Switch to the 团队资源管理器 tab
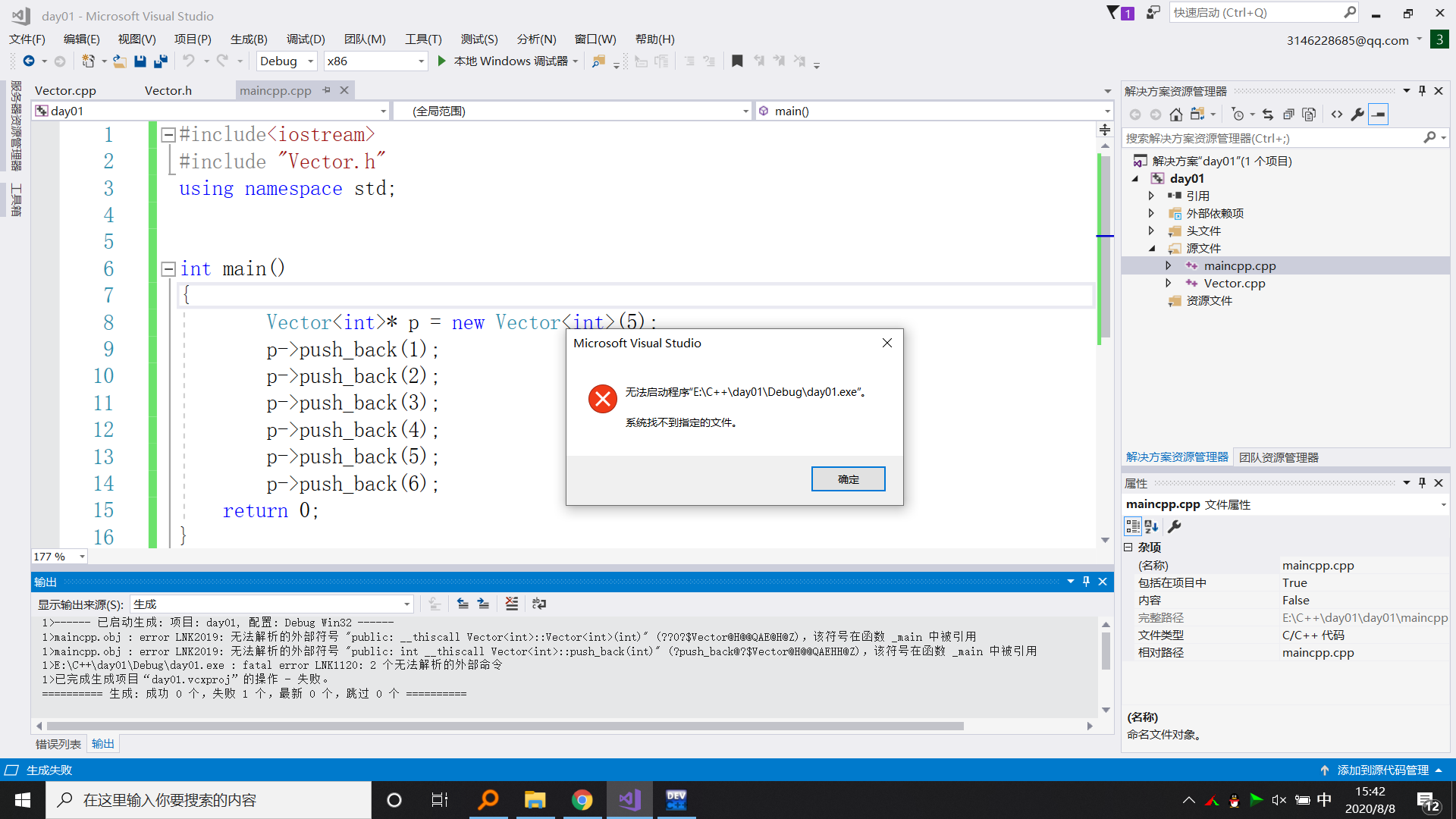This screenshot has width=1456, height=819. point(1279,457)
